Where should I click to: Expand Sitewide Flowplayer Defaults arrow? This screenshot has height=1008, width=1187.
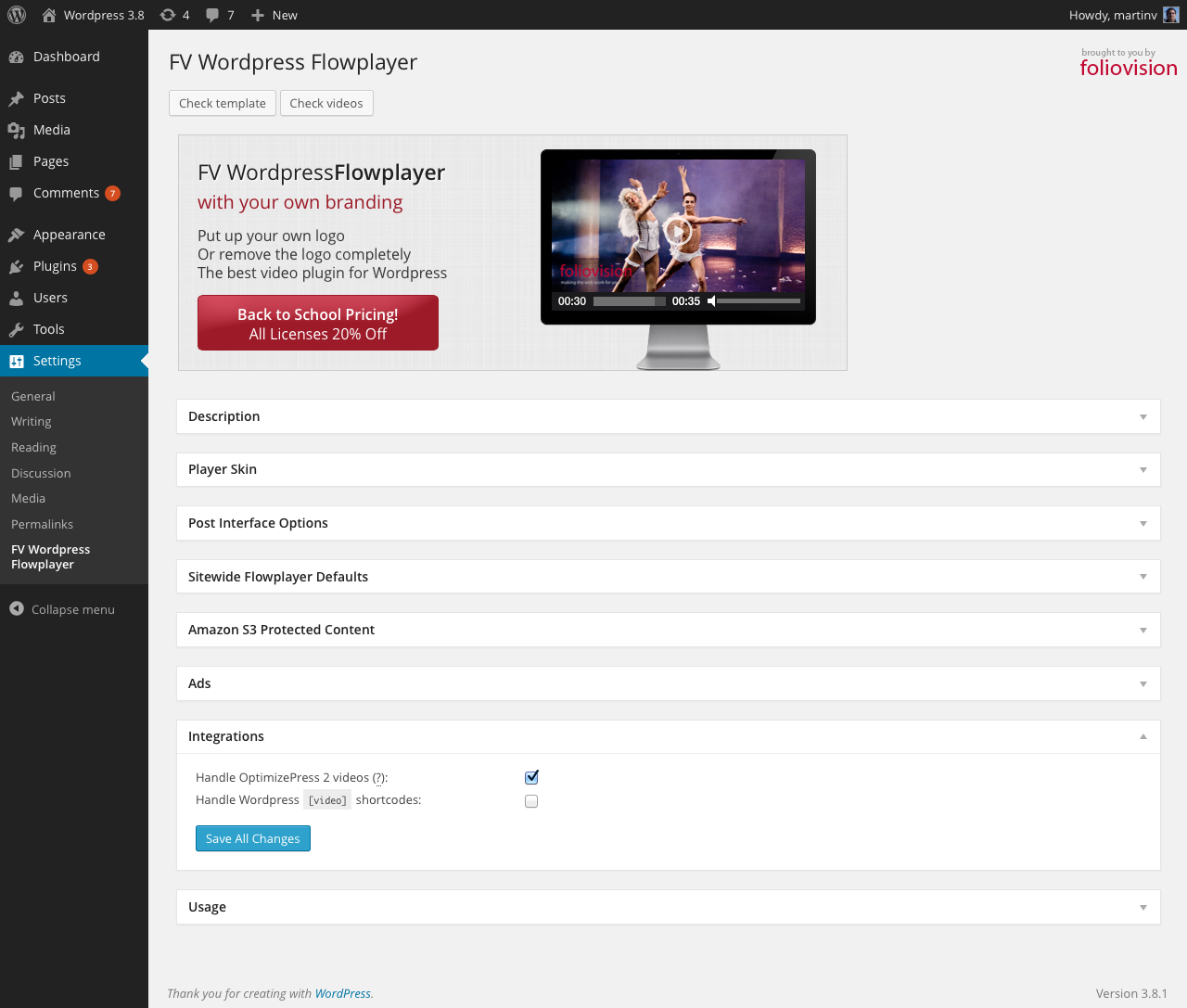coord(1143,577)
